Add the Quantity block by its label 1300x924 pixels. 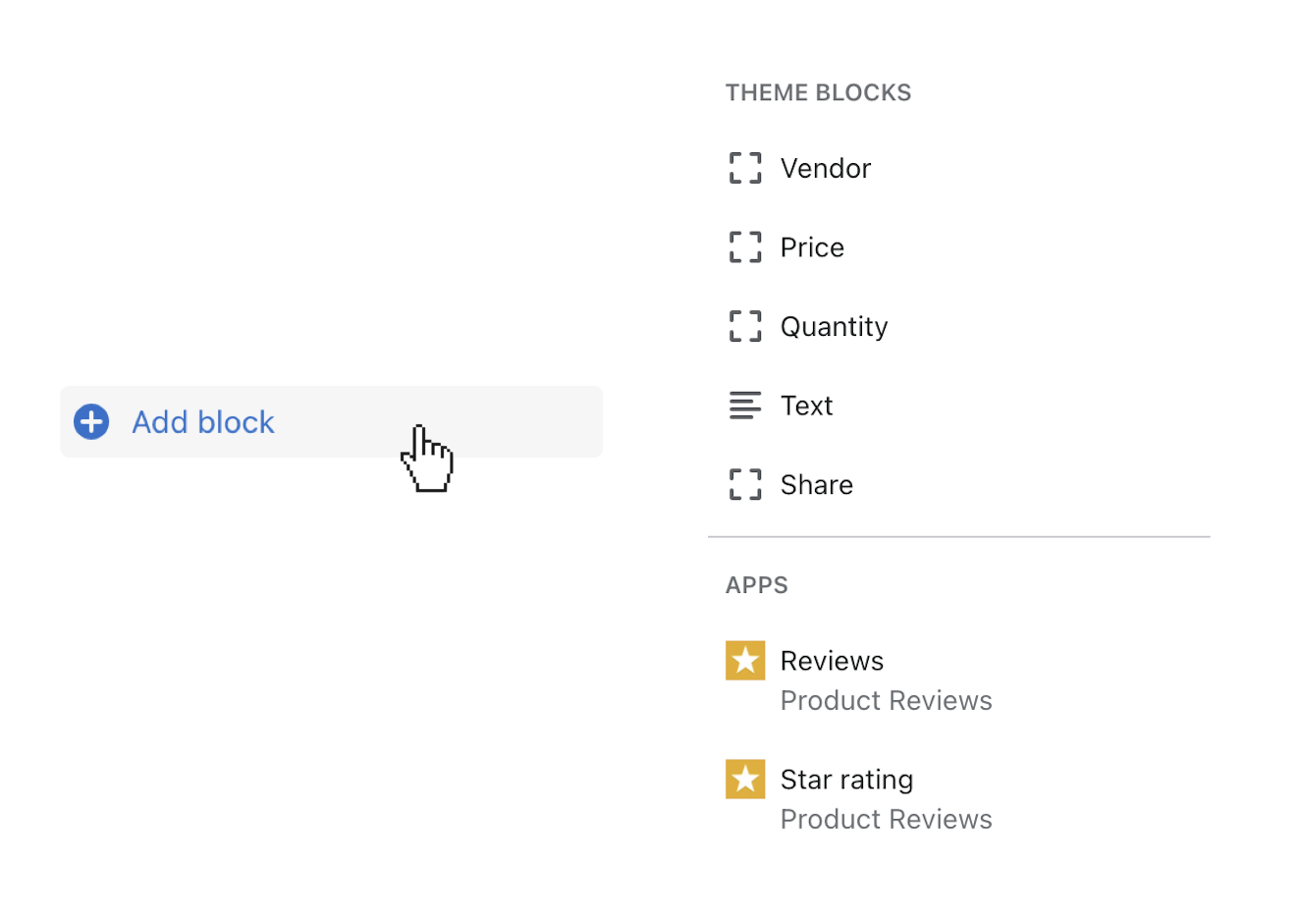[834, 327]
